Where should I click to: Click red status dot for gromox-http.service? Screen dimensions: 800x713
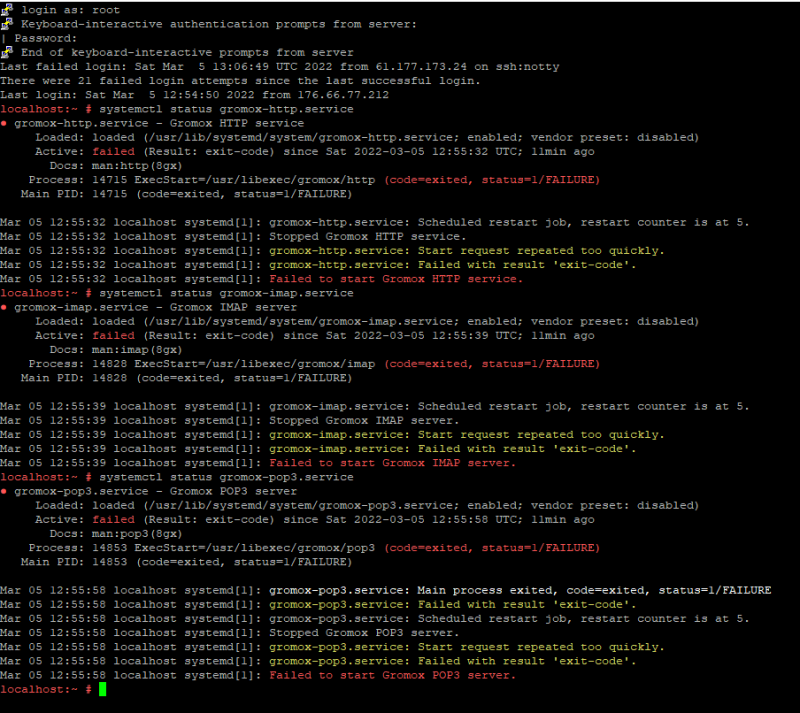(4, 123)
